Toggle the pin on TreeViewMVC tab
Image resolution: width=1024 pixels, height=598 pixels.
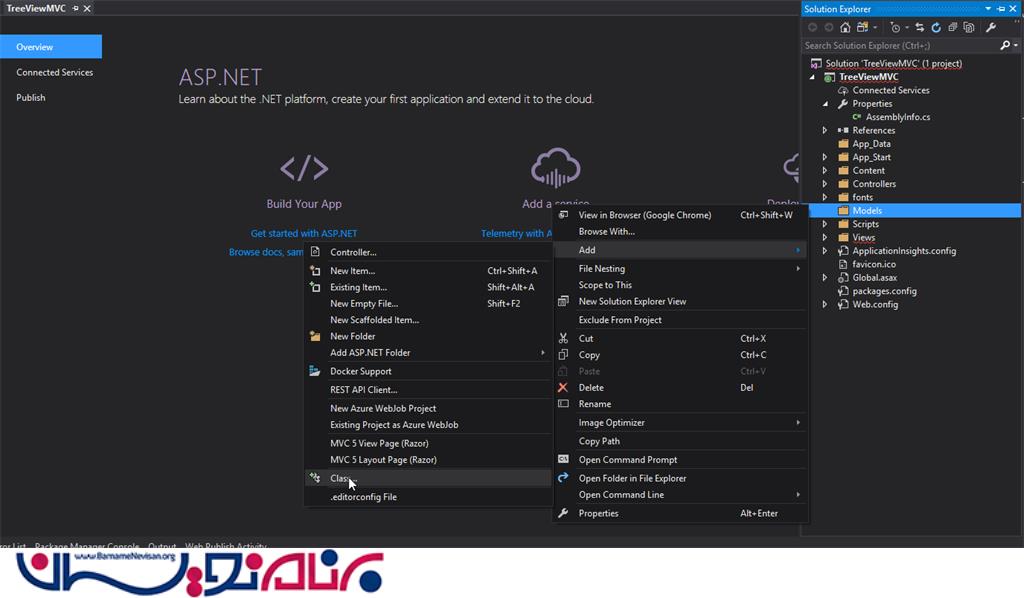tap(76, 8)
